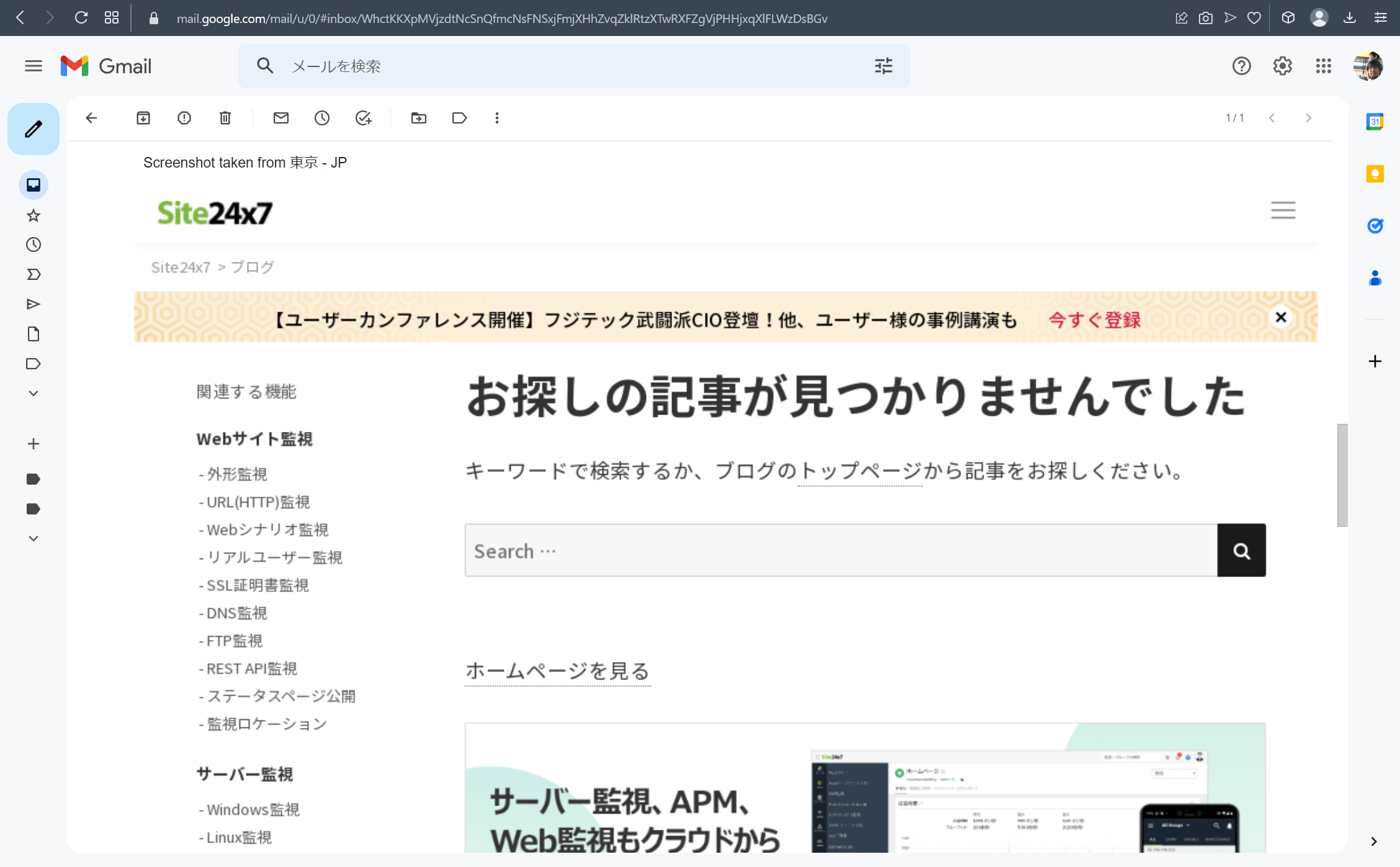Go to older email arrow
Viewport: 1400px width, 867px height.
coord(1309,118)
